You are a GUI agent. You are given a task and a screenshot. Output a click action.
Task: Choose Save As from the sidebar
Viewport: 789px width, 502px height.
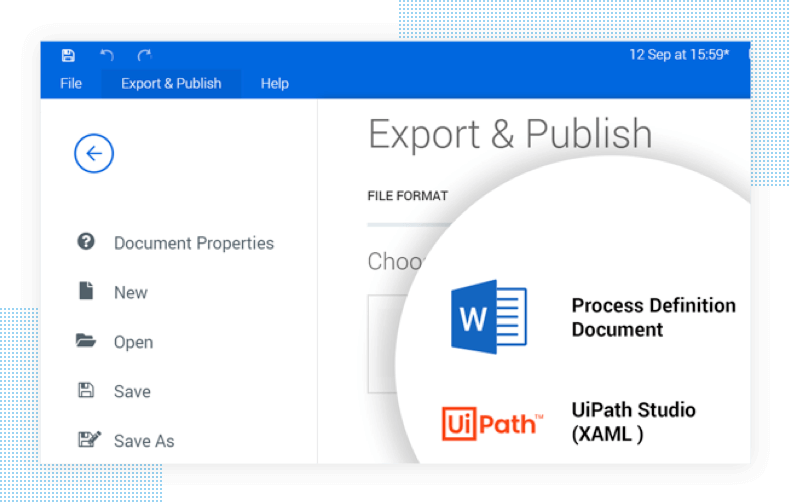coord(144,441)
